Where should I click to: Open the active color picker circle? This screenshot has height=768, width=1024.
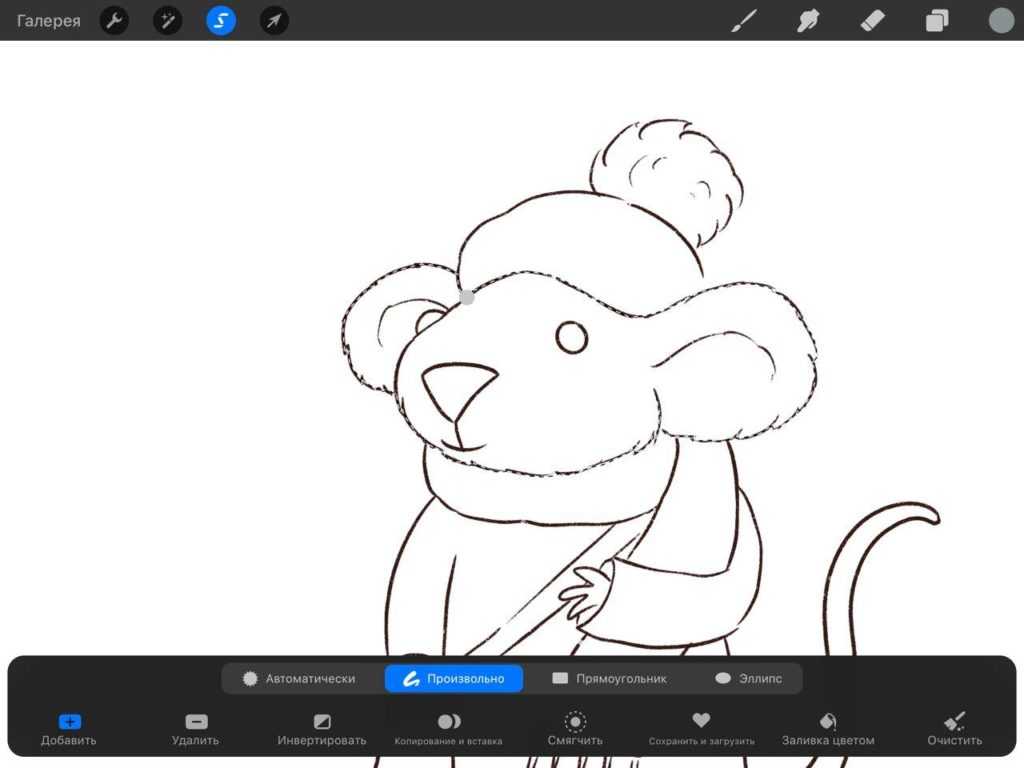[1001, 20]
